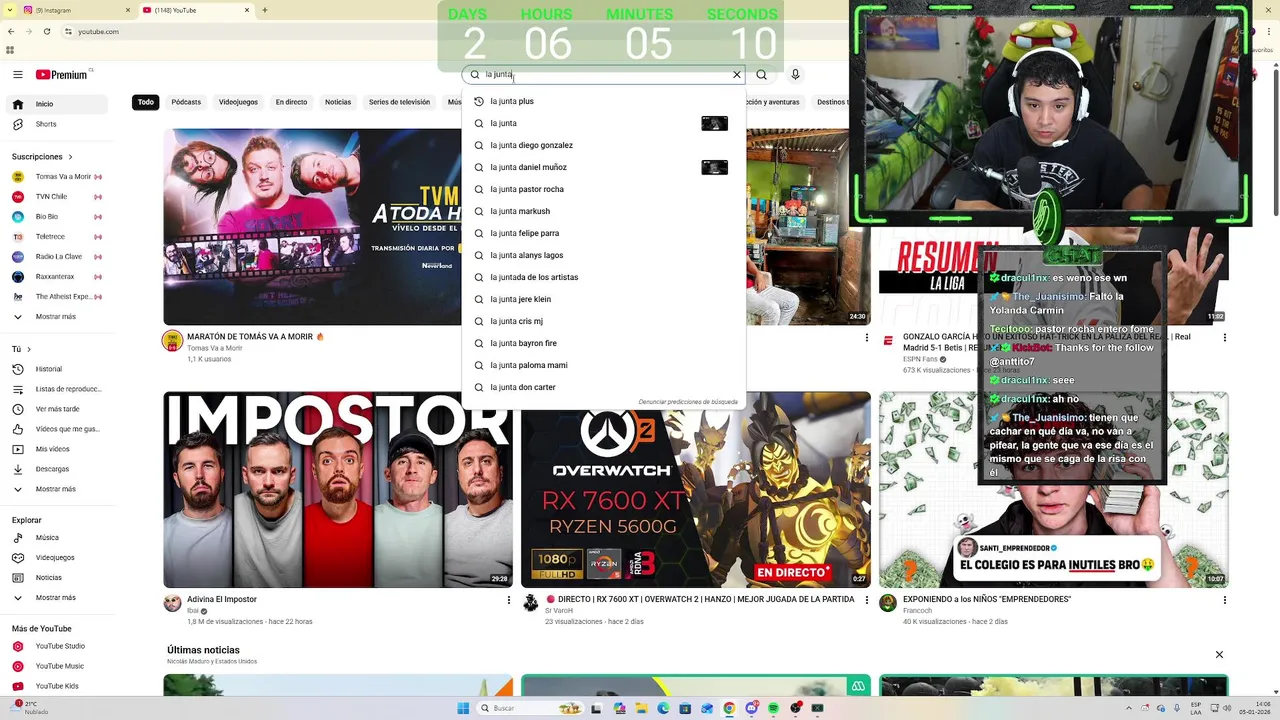The width and height of the screenshot is (1280, 720).
Task: Open TVN Chile subscription channel
Action: pos(56,197)
